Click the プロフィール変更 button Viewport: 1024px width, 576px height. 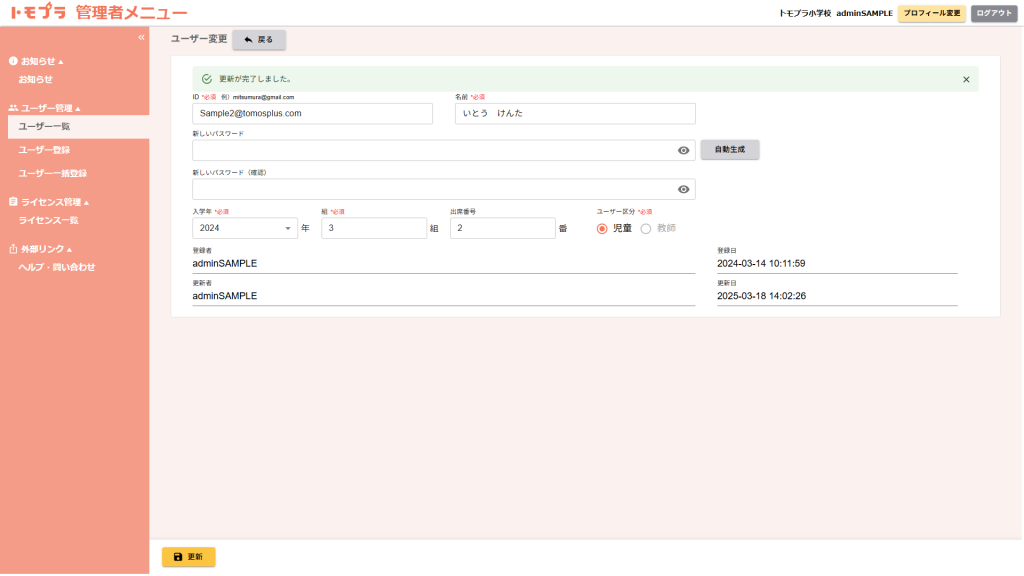pos(931,13)
